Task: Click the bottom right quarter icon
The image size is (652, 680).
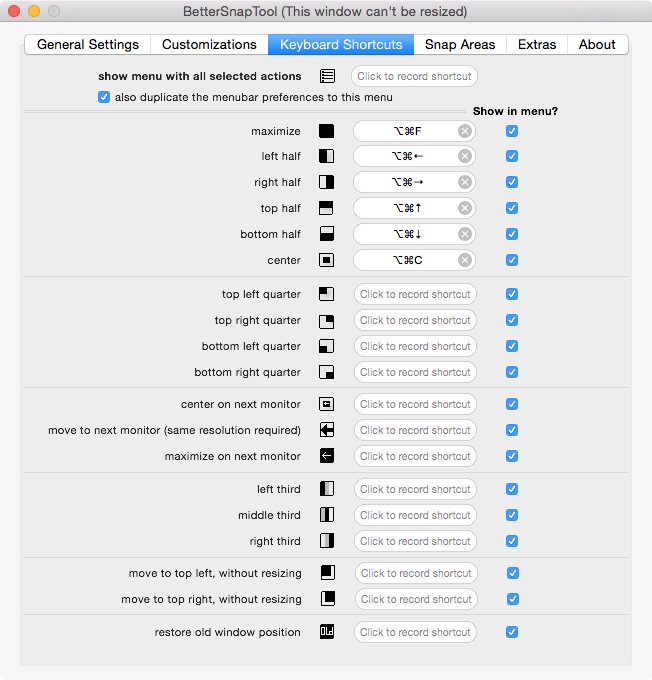Action: tap(326, 372)
